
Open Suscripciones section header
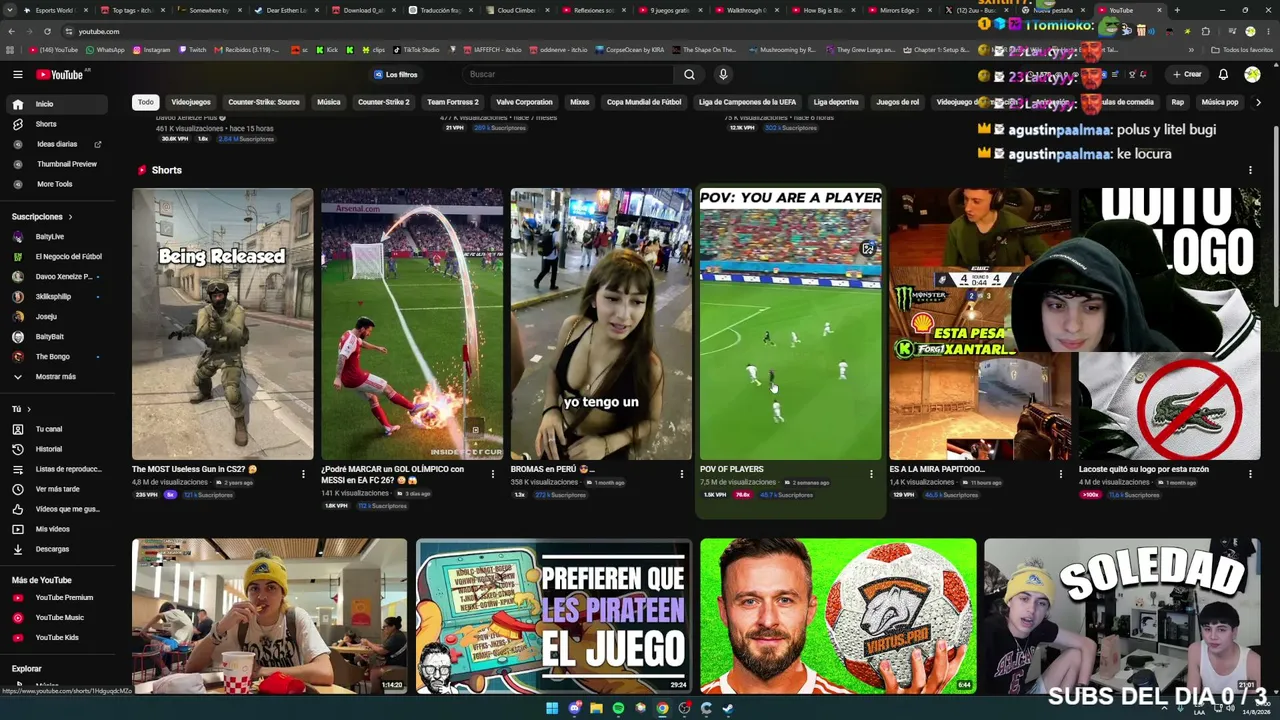[42, 217]
